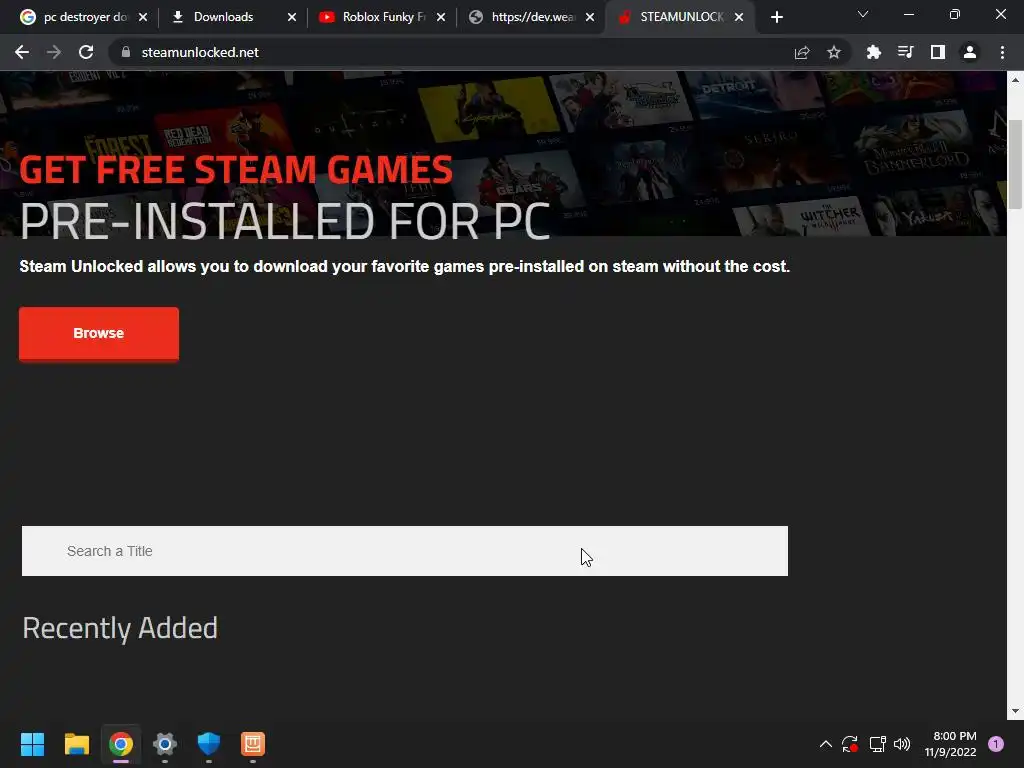
Task: Expand the tab search chevron
Action: [x=863, y=14]
